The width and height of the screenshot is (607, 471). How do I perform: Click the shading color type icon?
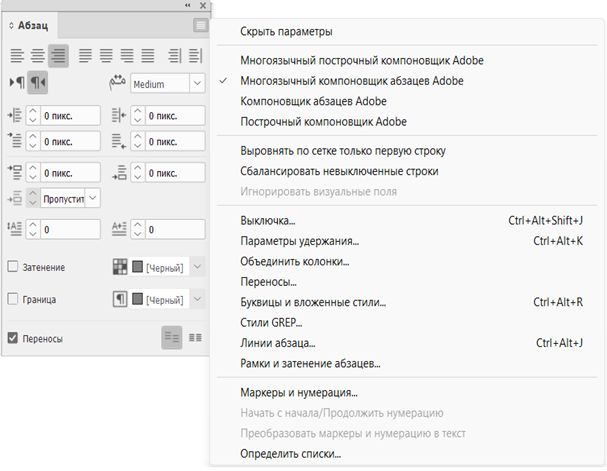pos(120,267)
